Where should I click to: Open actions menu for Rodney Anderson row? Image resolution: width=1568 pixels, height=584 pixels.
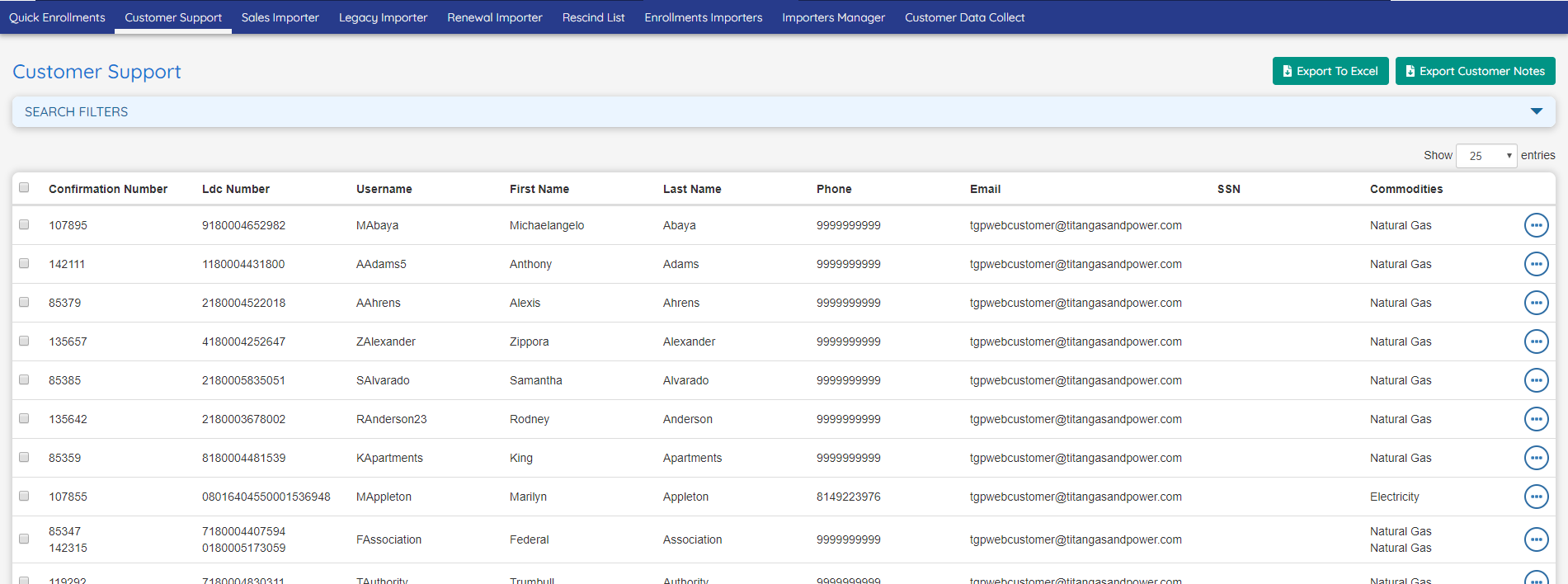click(1536, 419)
